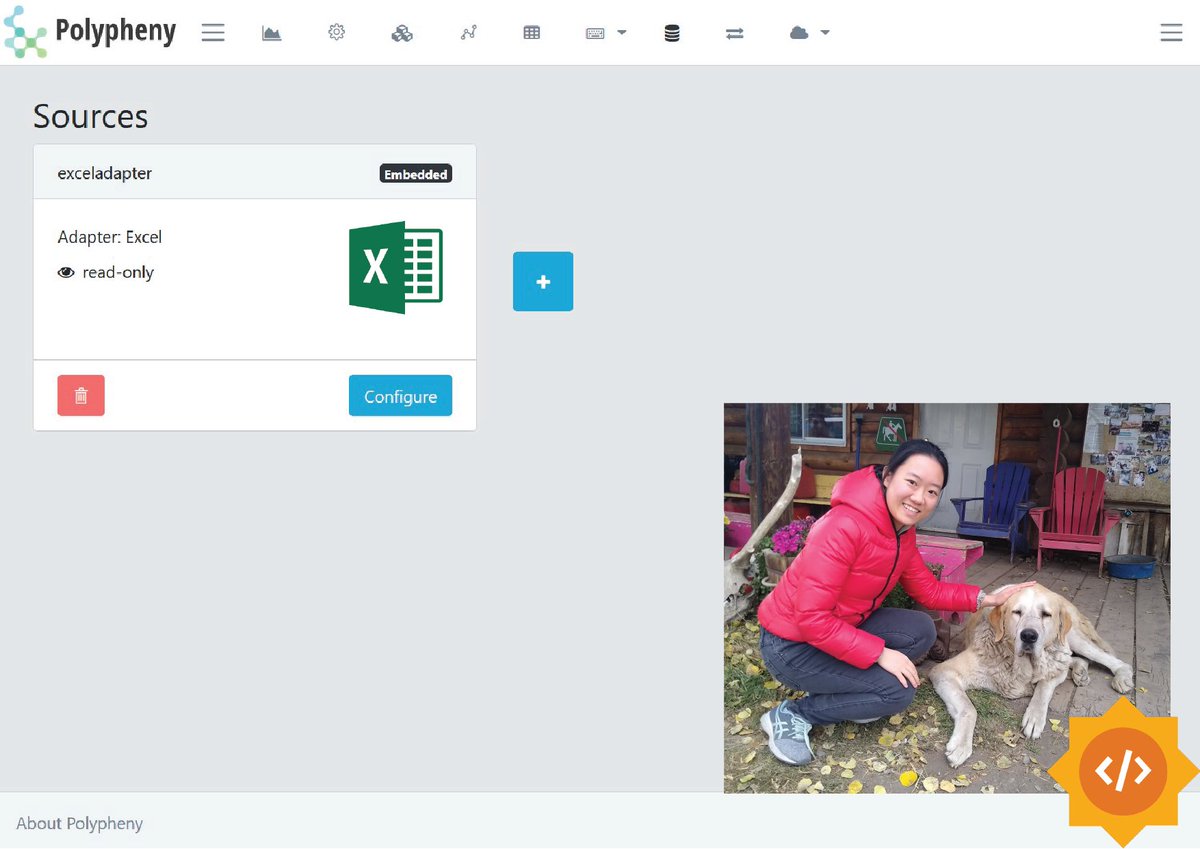
Task: Add a new source with plus button
Action: [x=543, y=282]
